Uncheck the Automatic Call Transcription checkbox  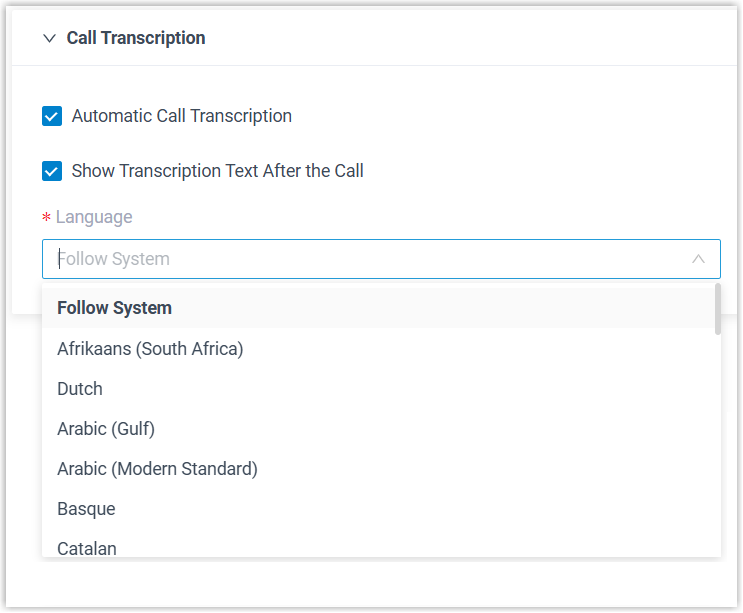point(52,116)
